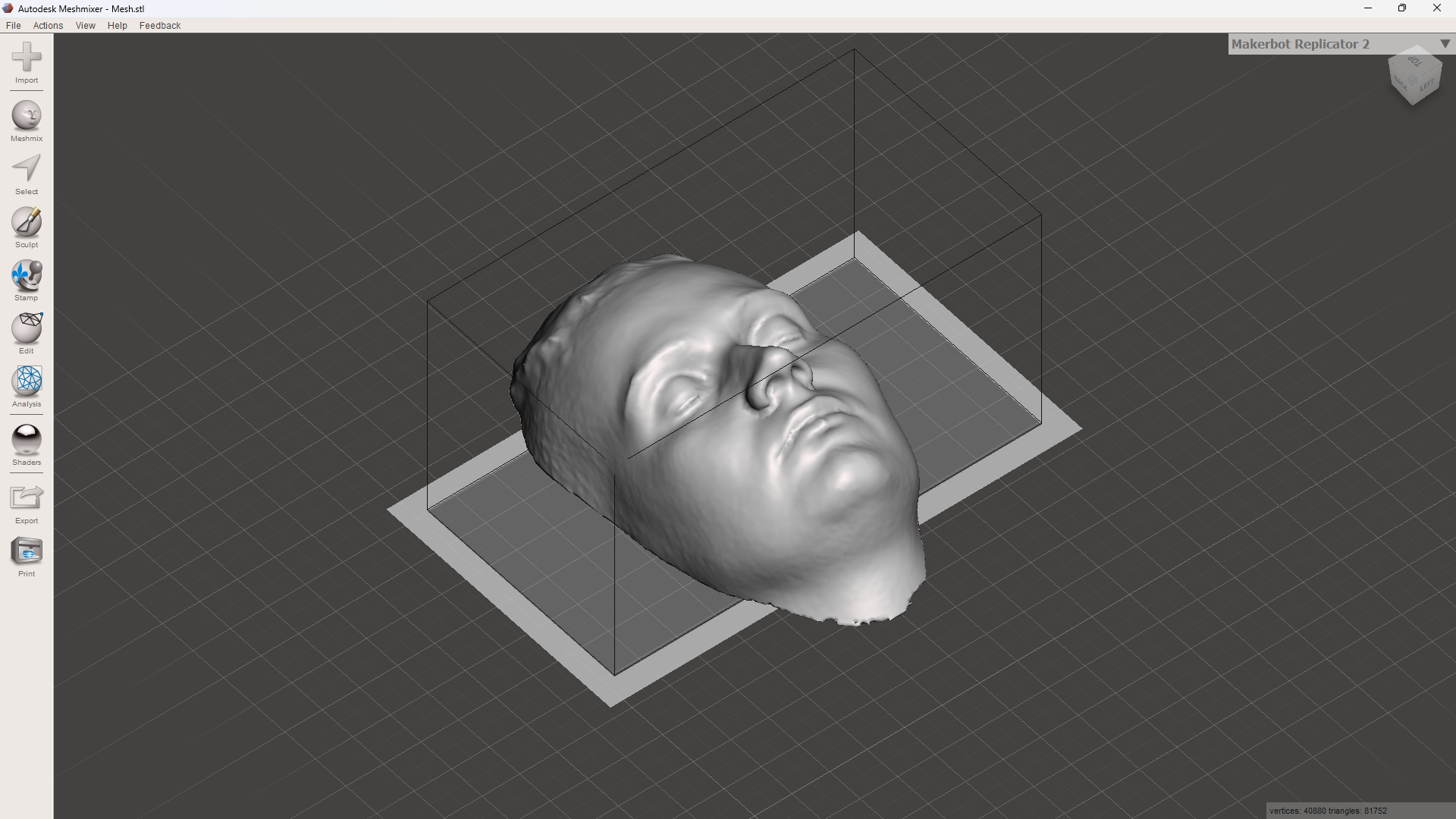Open the Sculpt brush tools
The width and height of the screenshot is (1456, 819).
[x=27, y=222]
